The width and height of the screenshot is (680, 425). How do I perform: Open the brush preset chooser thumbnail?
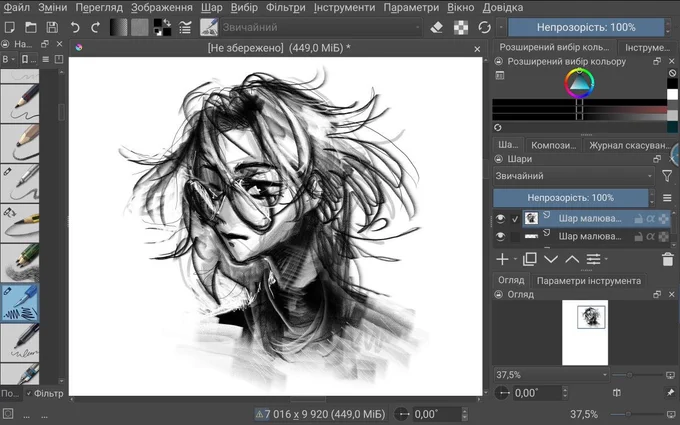pyautogui.click(x=209, y=27)
